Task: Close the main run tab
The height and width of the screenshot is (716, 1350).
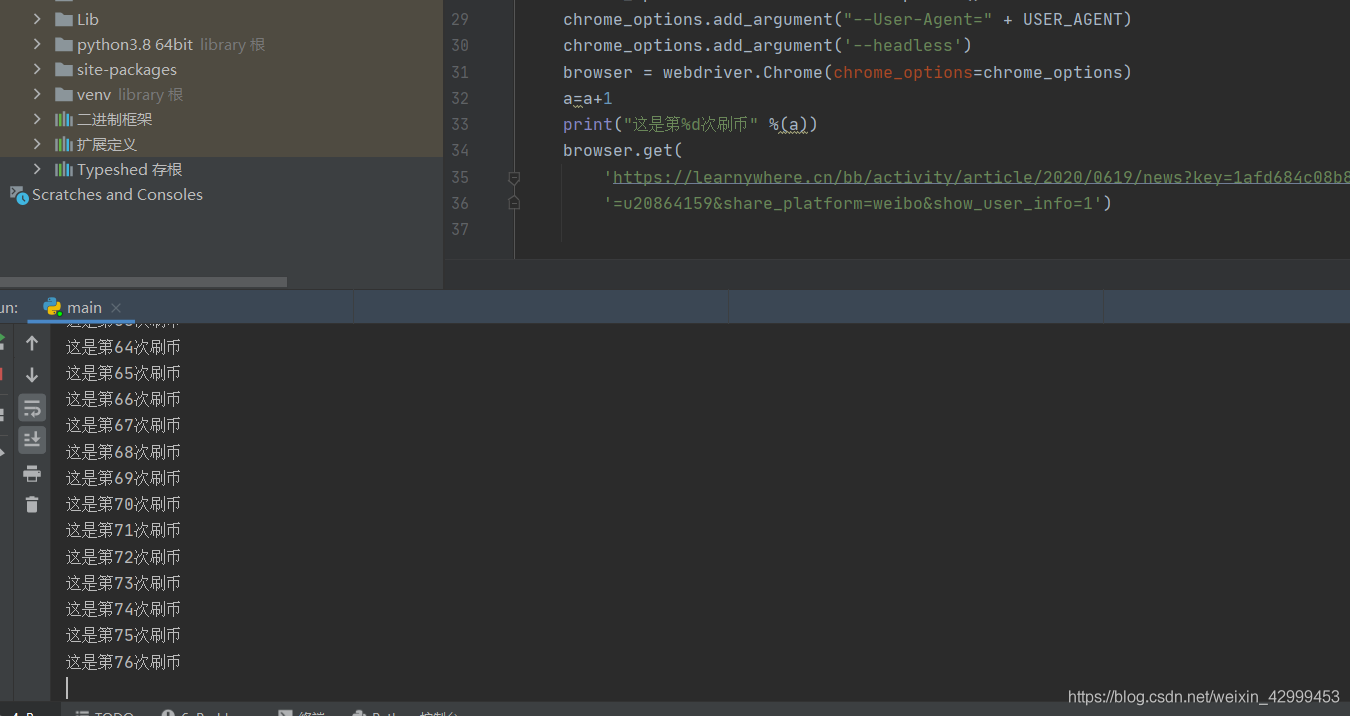Action: point(116,308)
